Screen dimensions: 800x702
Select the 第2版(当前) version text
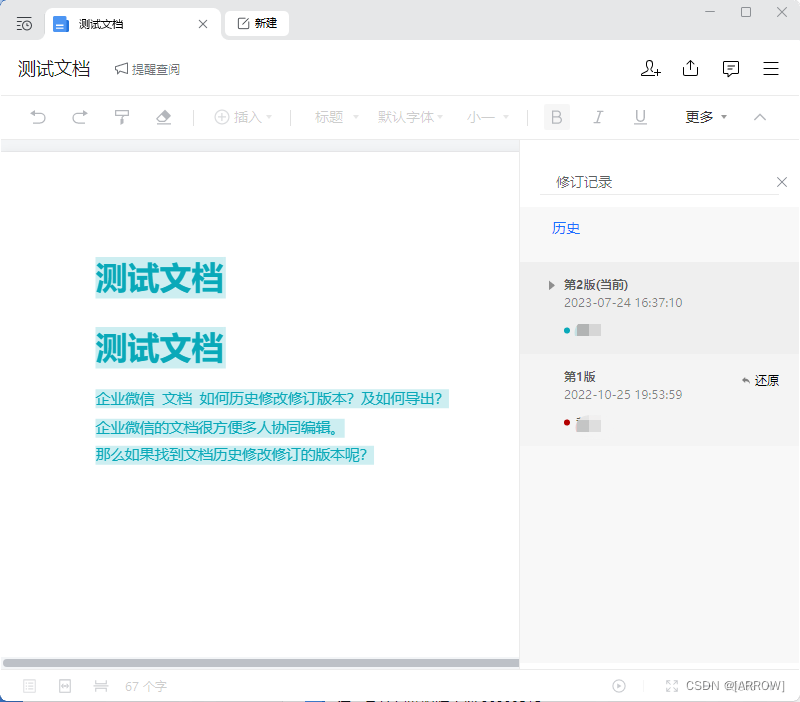click(595, 285)
